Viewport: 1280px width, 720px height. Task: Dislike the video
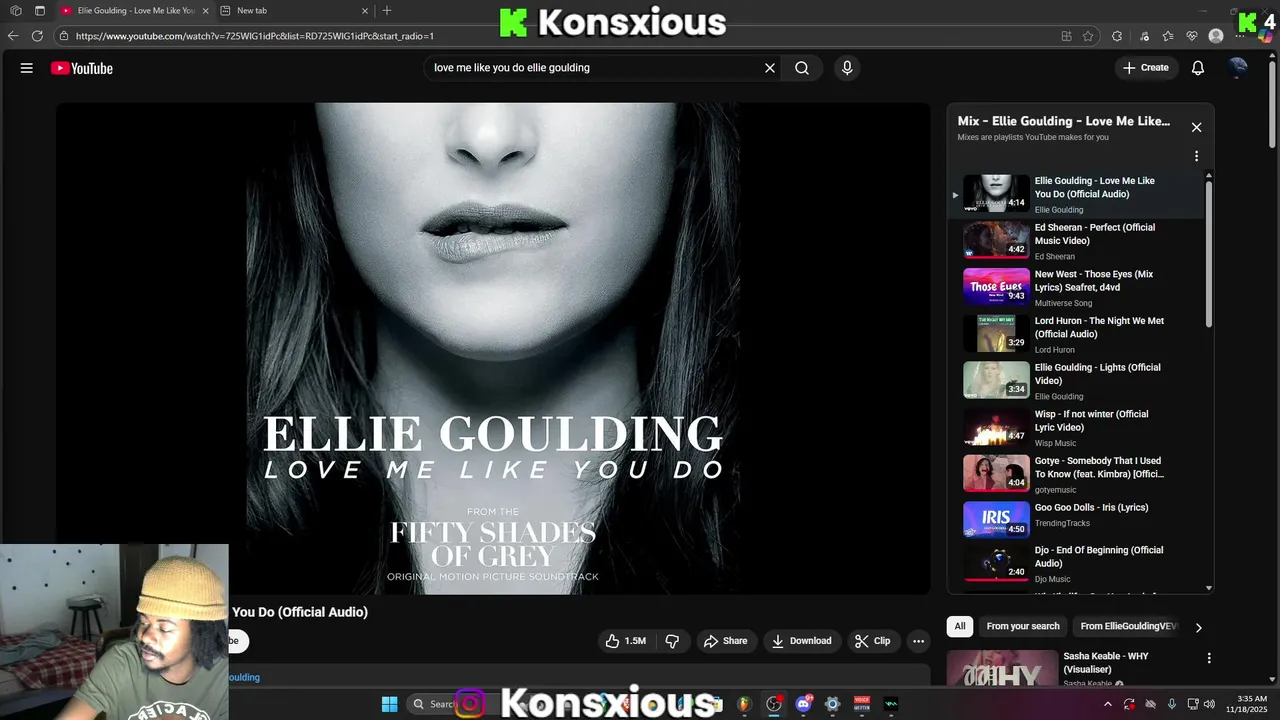pos(672,641)
